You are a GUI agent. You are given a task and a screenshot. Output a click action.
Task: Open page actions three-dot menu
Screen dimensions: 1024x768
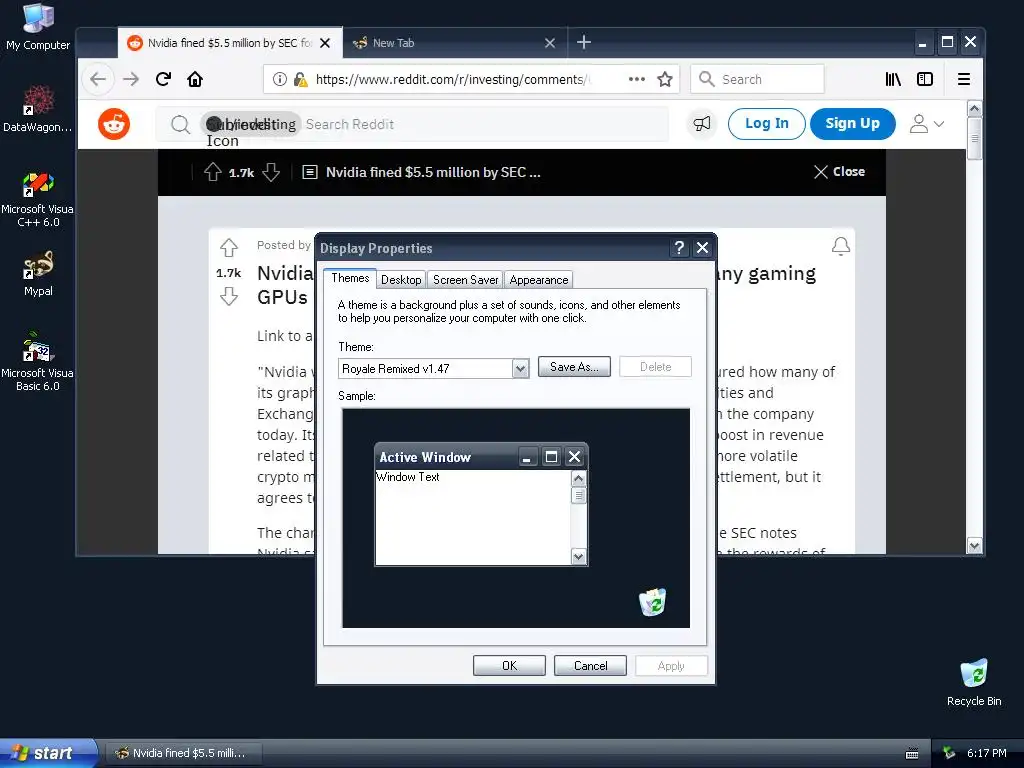pyautogui.click(x=637, y=79)
